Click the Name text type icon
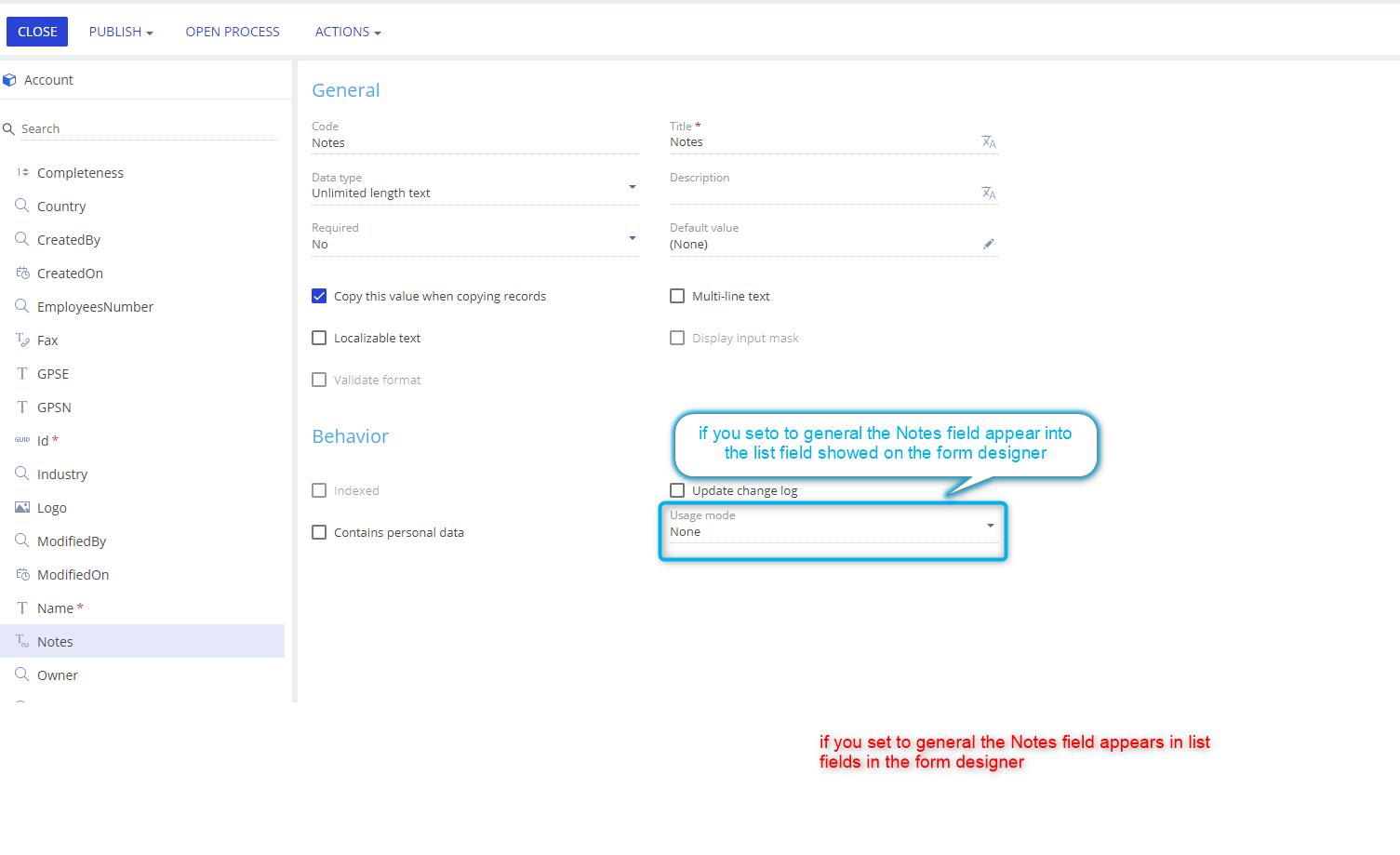The width and height of the screenshot is (1400, 855). coord(22,608)
